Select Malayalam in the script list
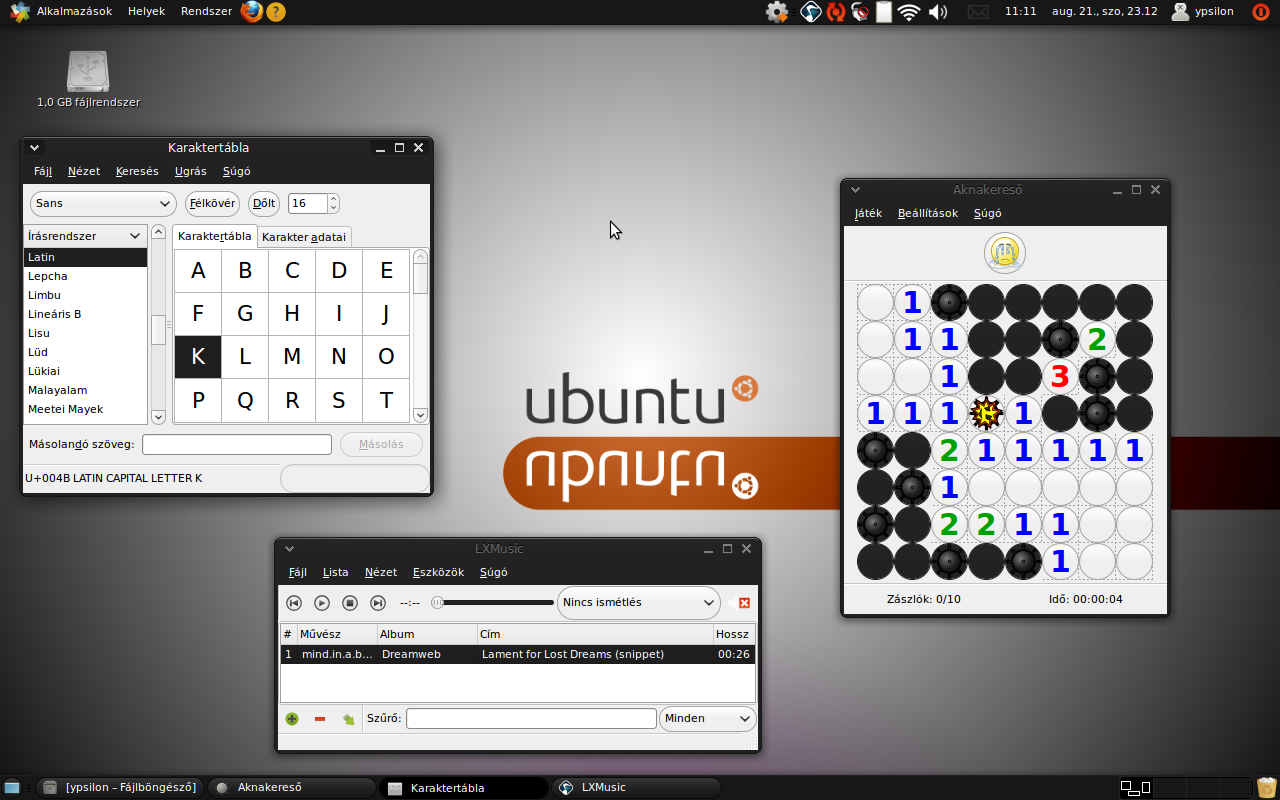Screen dimensions: 1280x800 click(85, 390)
